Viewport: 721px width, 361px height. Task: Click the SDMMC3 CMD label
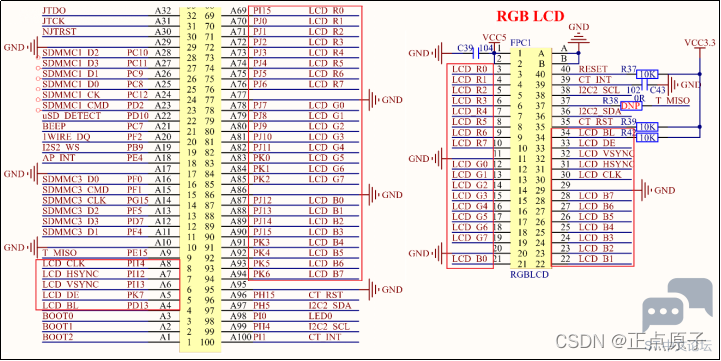tap(75, 190)
